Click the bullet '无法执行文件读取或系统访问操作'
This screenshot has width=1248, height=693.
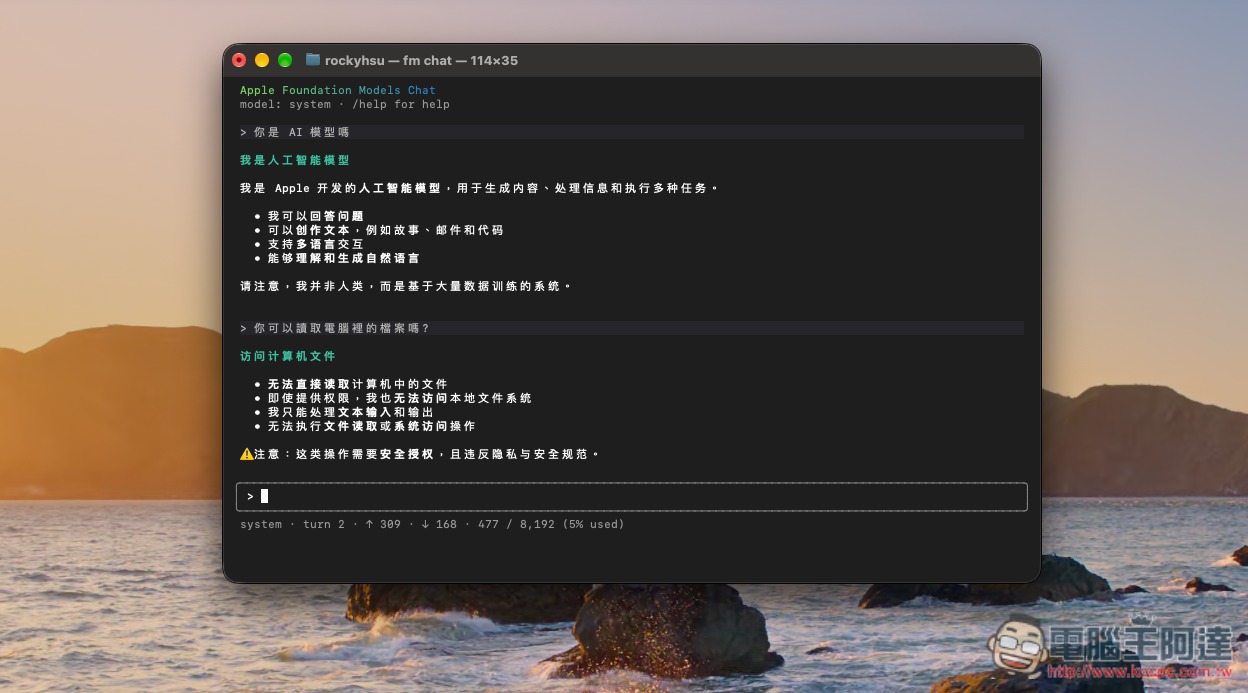371,426
